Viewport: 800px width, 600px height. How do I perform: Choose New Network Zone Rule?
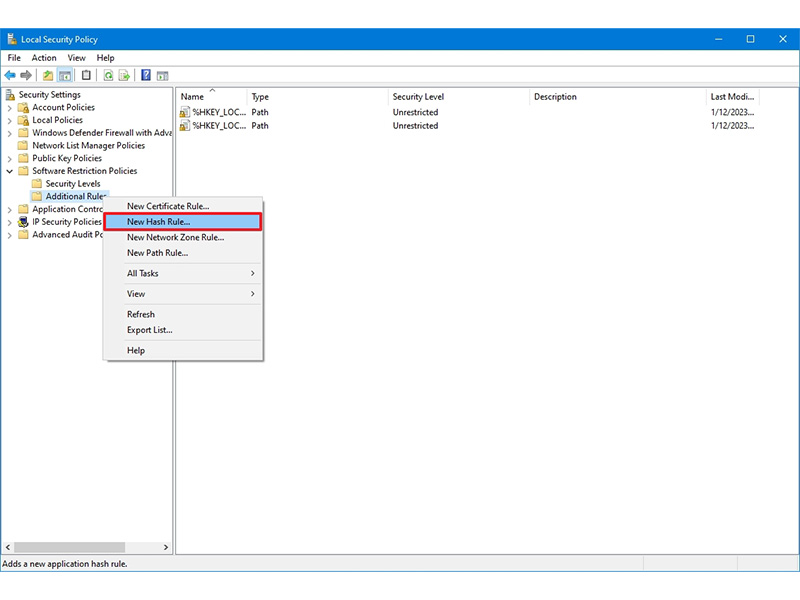(x=183, y=237)
